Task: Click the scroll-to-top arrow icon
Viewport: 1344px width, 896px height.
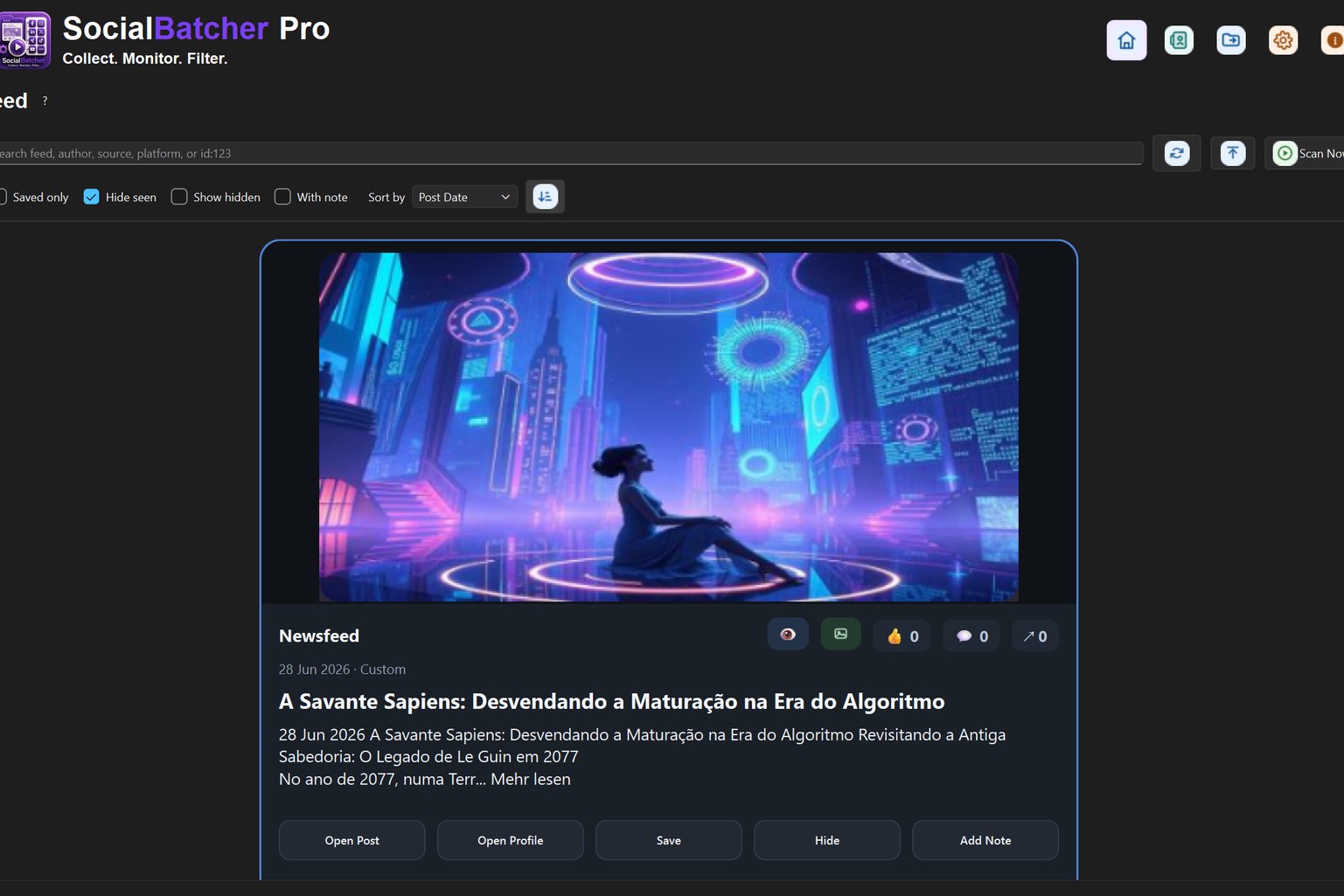Action: click(1232, 153)
